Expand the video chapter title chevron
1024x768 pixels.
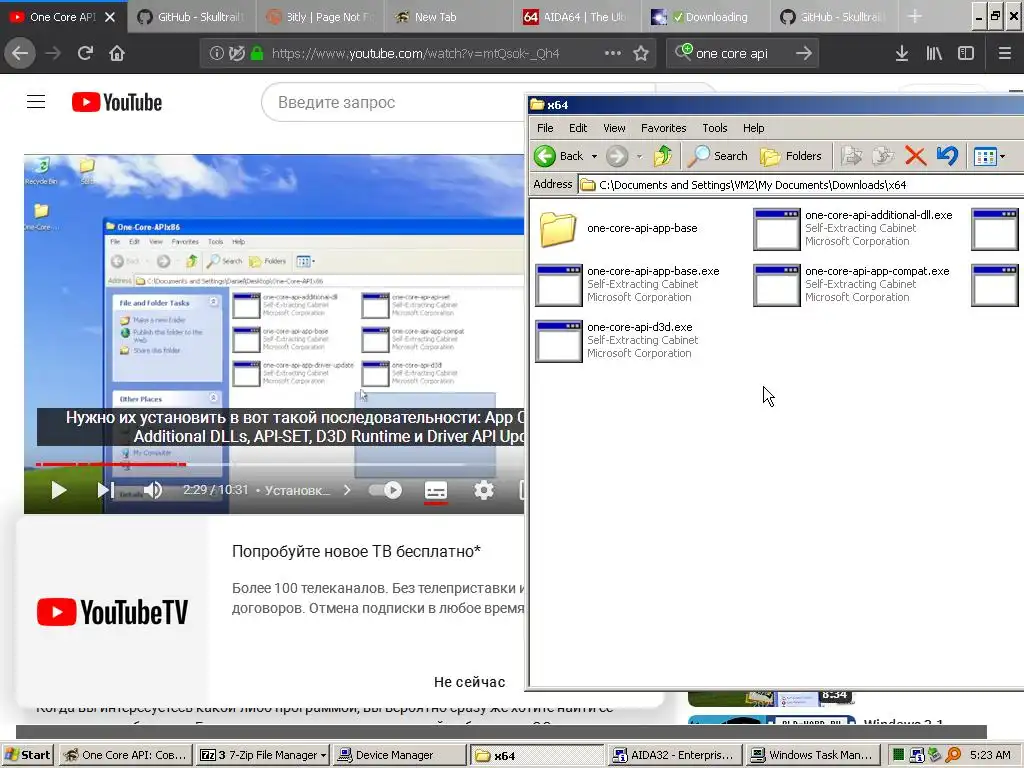(347, 490)
